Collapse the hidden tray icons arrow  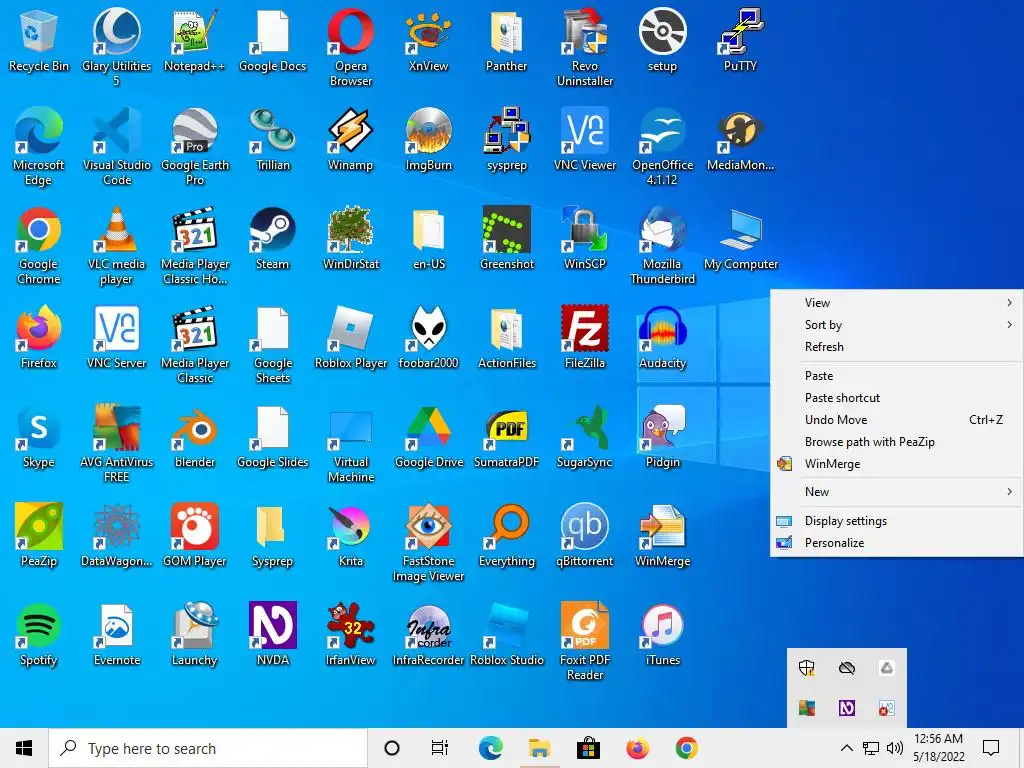846,748
